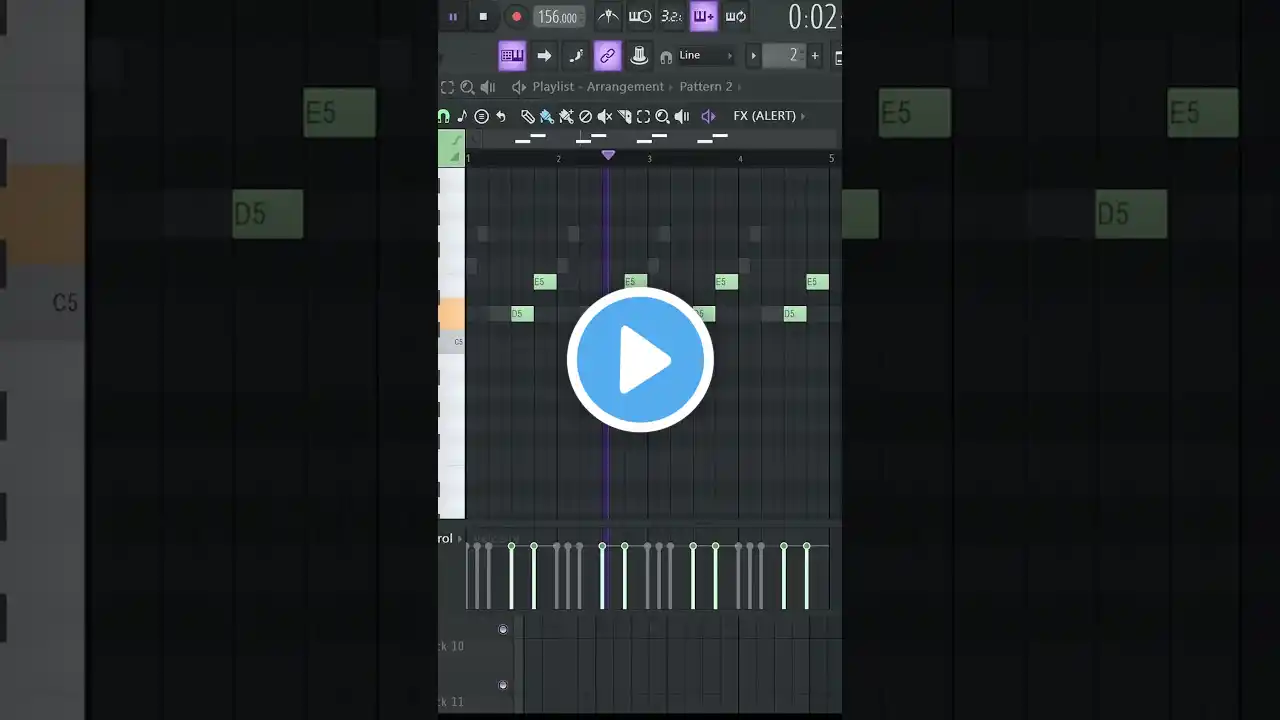The image size is (1280, 720).
Task: Toggle Track 11 mute dot
Action: 503,685
